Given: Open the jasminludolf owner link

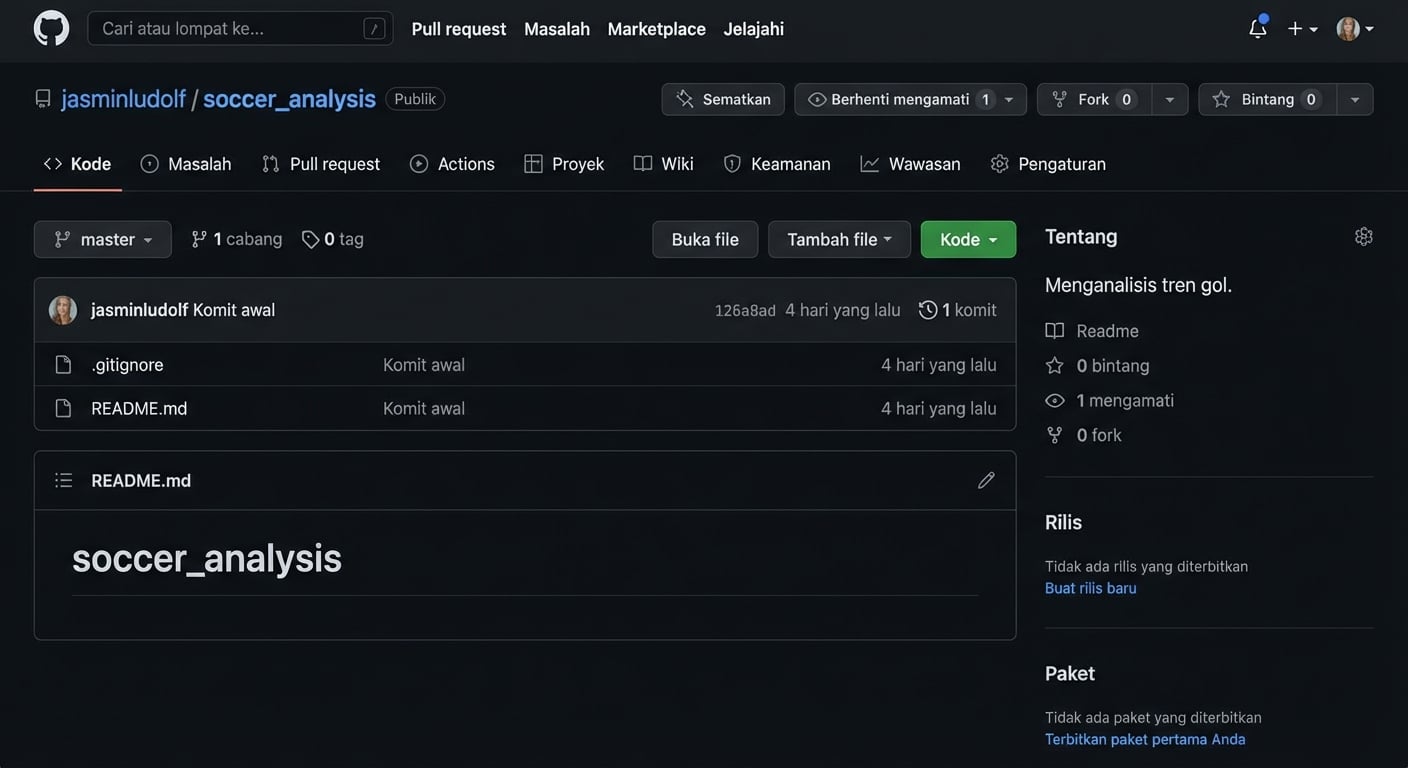Looking at the screenshot, I should (x=124, y=98).
